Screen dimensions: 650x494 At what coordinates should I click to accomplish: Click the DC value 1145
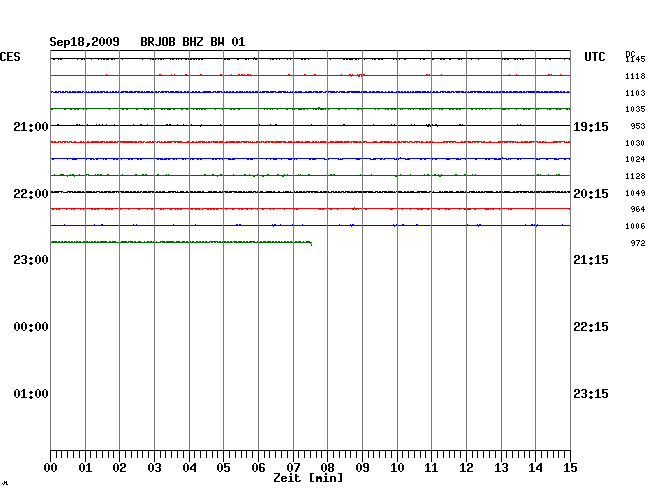click(635, 59)
